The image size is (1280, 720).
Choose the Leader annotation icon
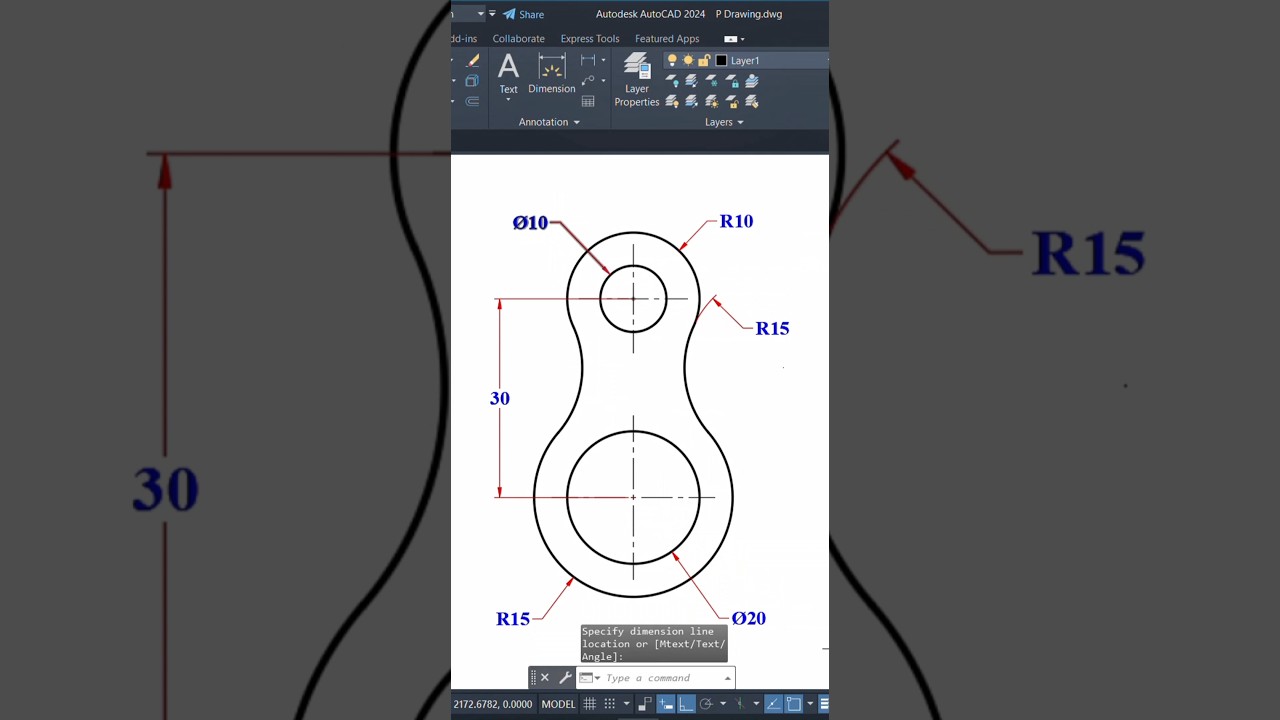(587, 80)
